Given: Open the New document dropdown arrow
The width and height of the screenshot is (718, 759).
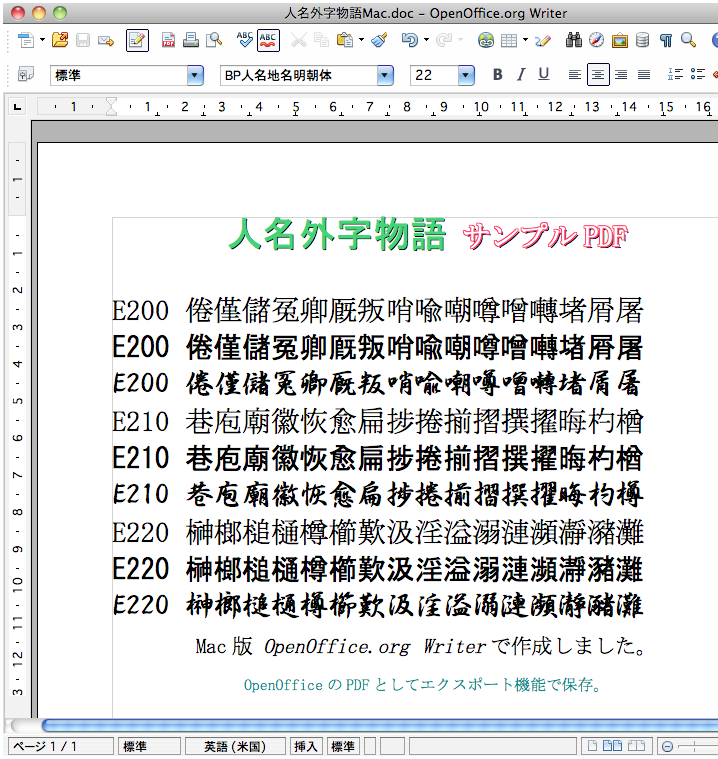Looking at the screenshot, I should [42, 40].
